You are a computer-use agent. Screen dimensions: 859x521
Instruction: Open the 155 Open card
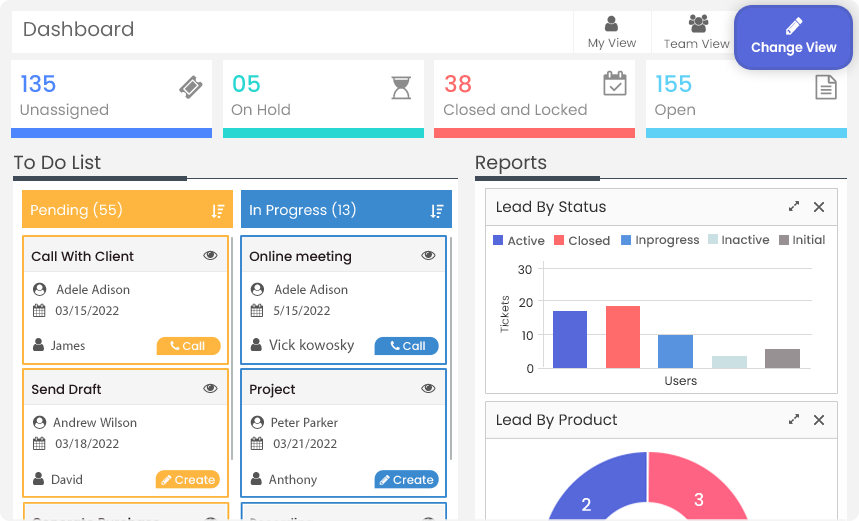[x=746, y=99]
